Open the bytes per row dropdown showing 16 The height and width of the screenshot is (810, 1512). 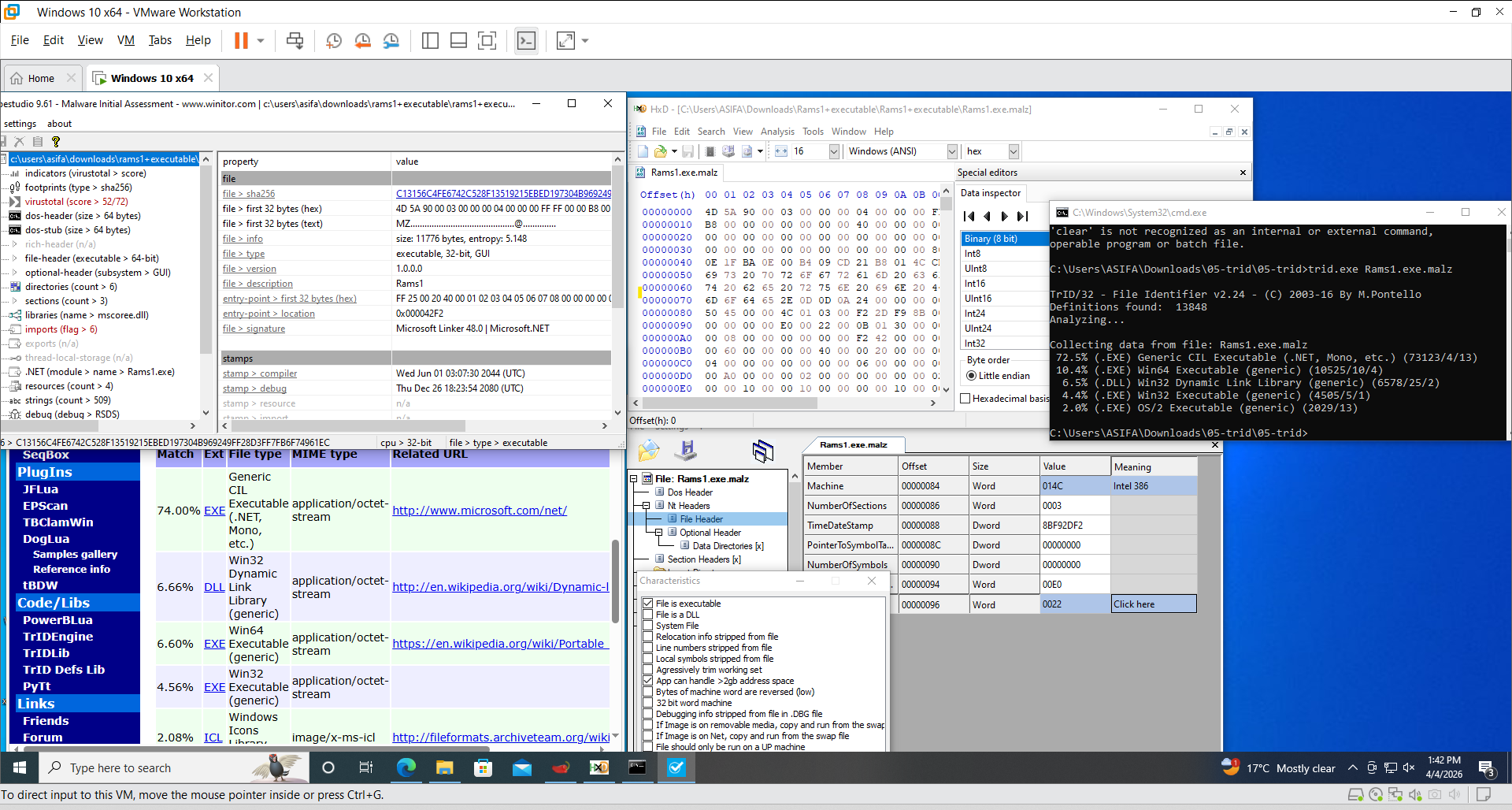point(834,151)
